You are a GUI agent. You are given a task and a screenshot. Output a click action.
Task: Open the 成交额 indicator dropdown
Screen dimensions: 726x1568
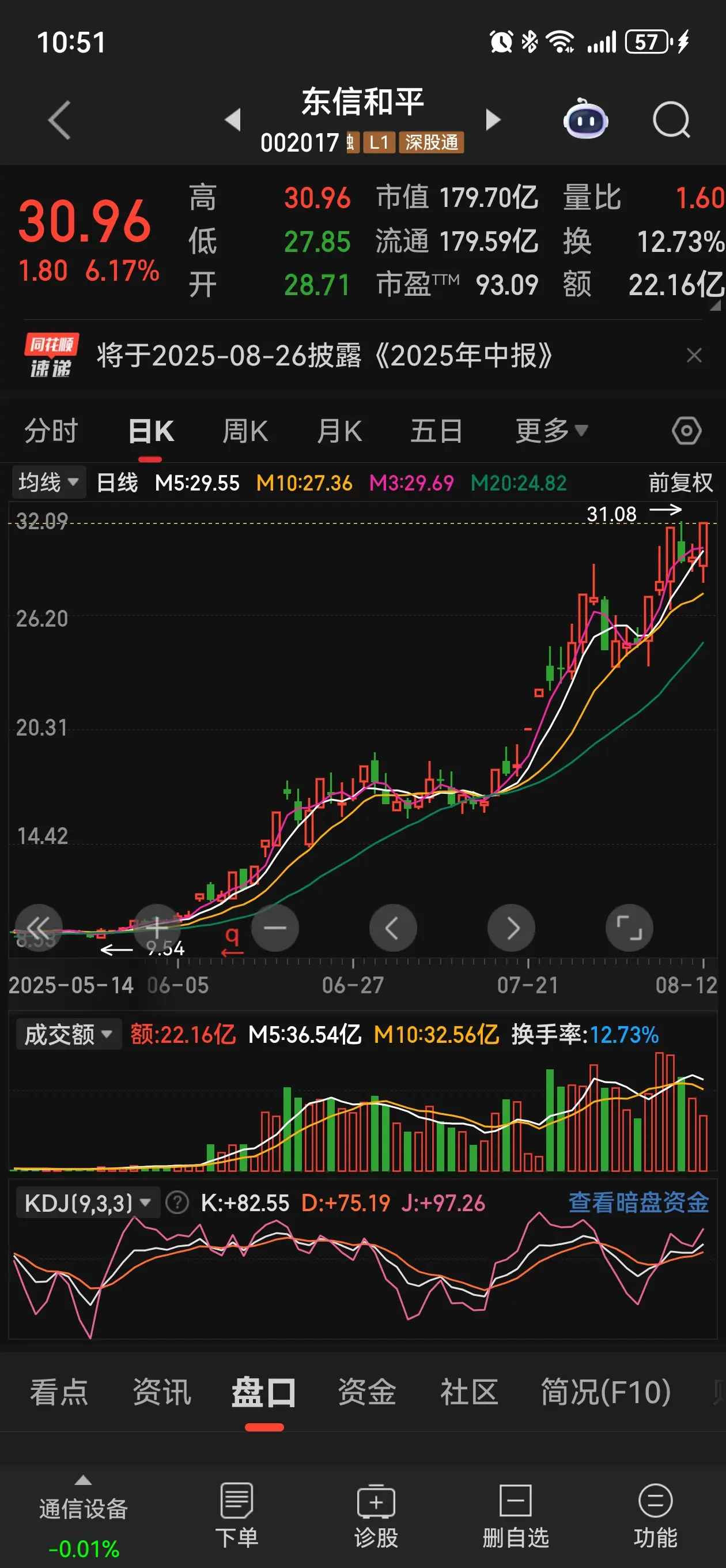(68, 1035)
